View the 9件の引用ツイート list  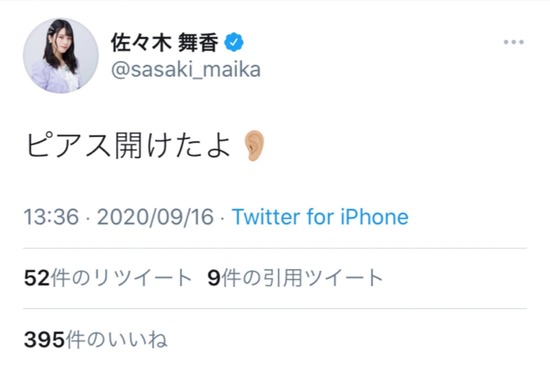295,278
